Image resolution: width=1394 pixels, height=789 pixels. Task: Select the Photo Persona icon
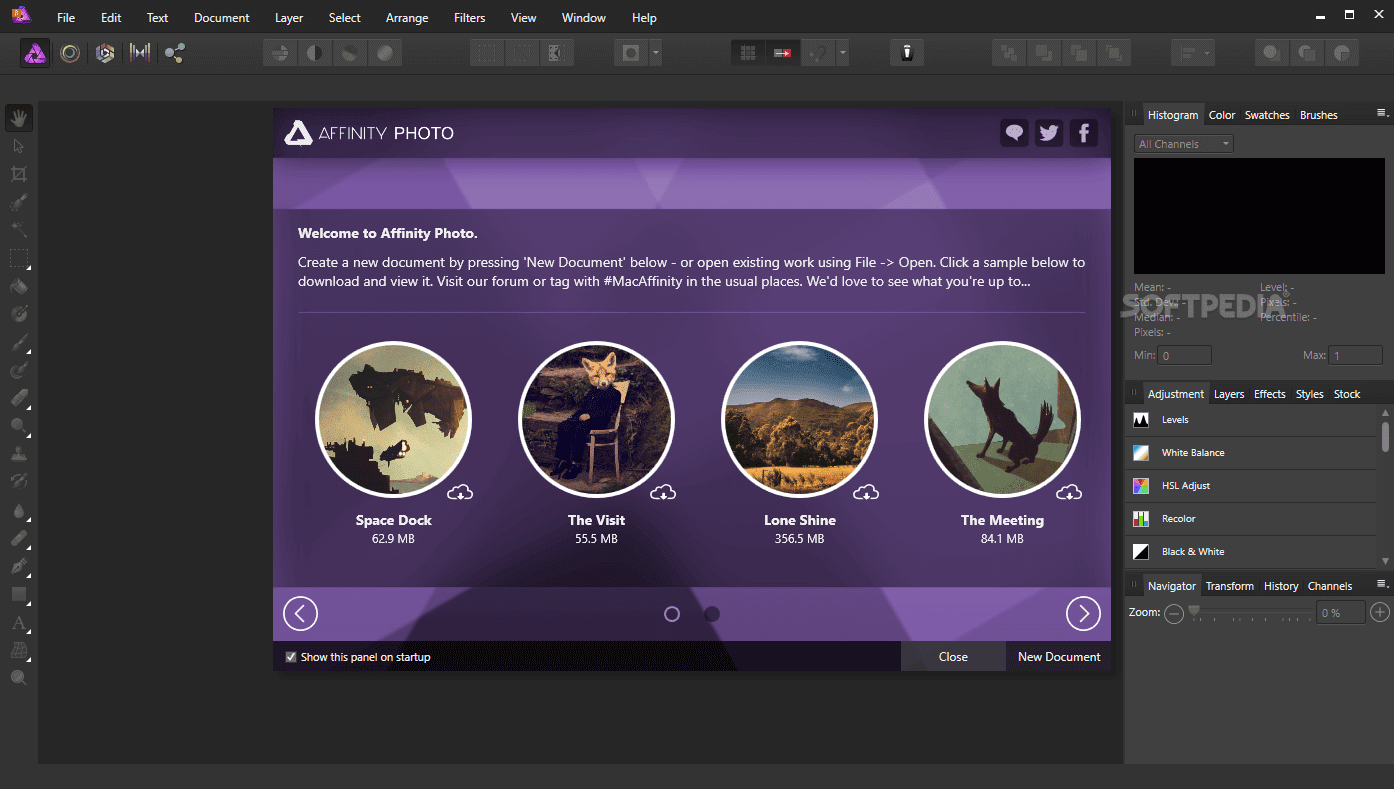(36, 53)
